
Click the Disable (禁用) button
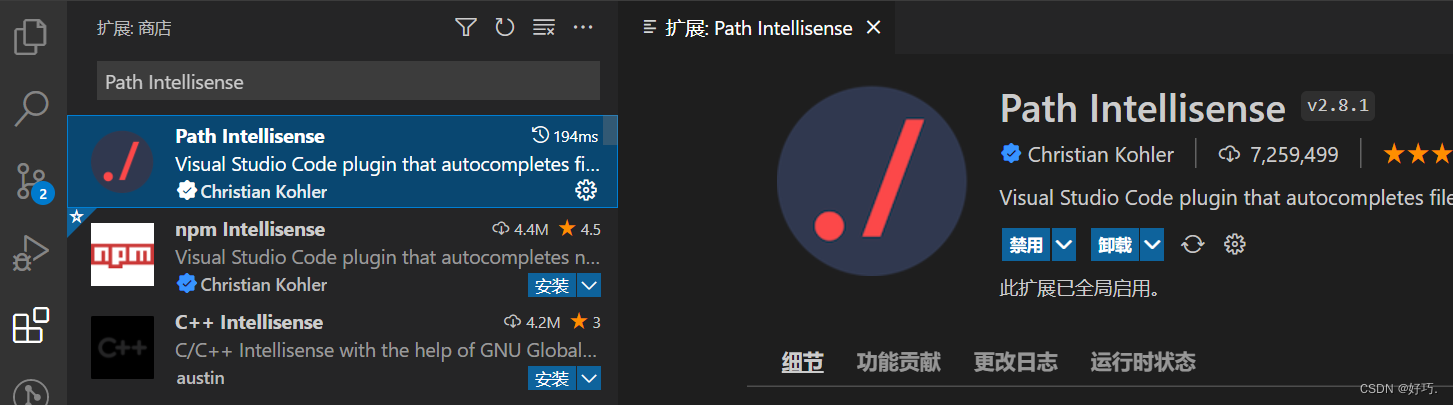tap(1026, 244)
